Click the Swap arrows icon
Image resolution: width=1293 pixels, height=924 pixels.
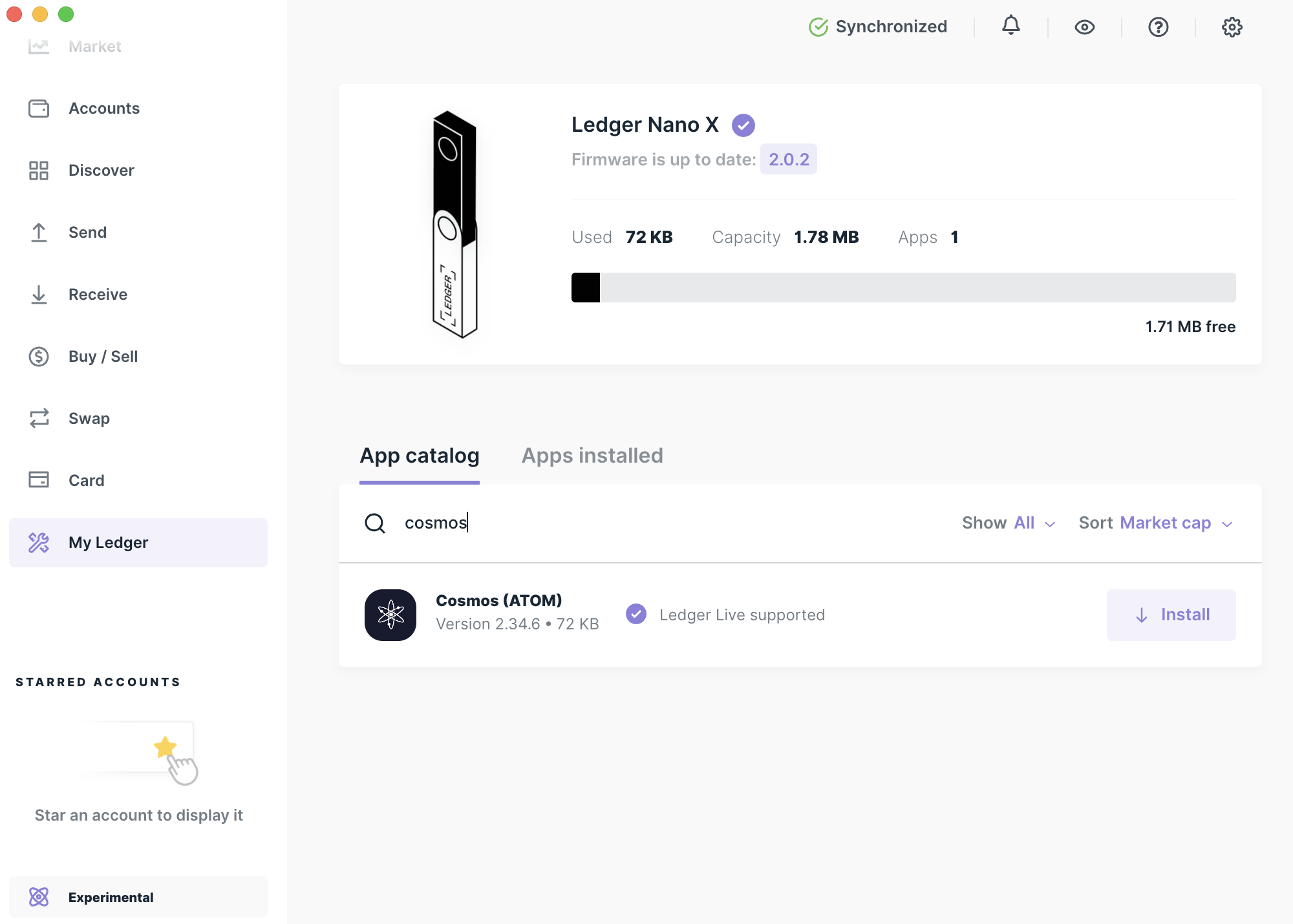point(39,419)
